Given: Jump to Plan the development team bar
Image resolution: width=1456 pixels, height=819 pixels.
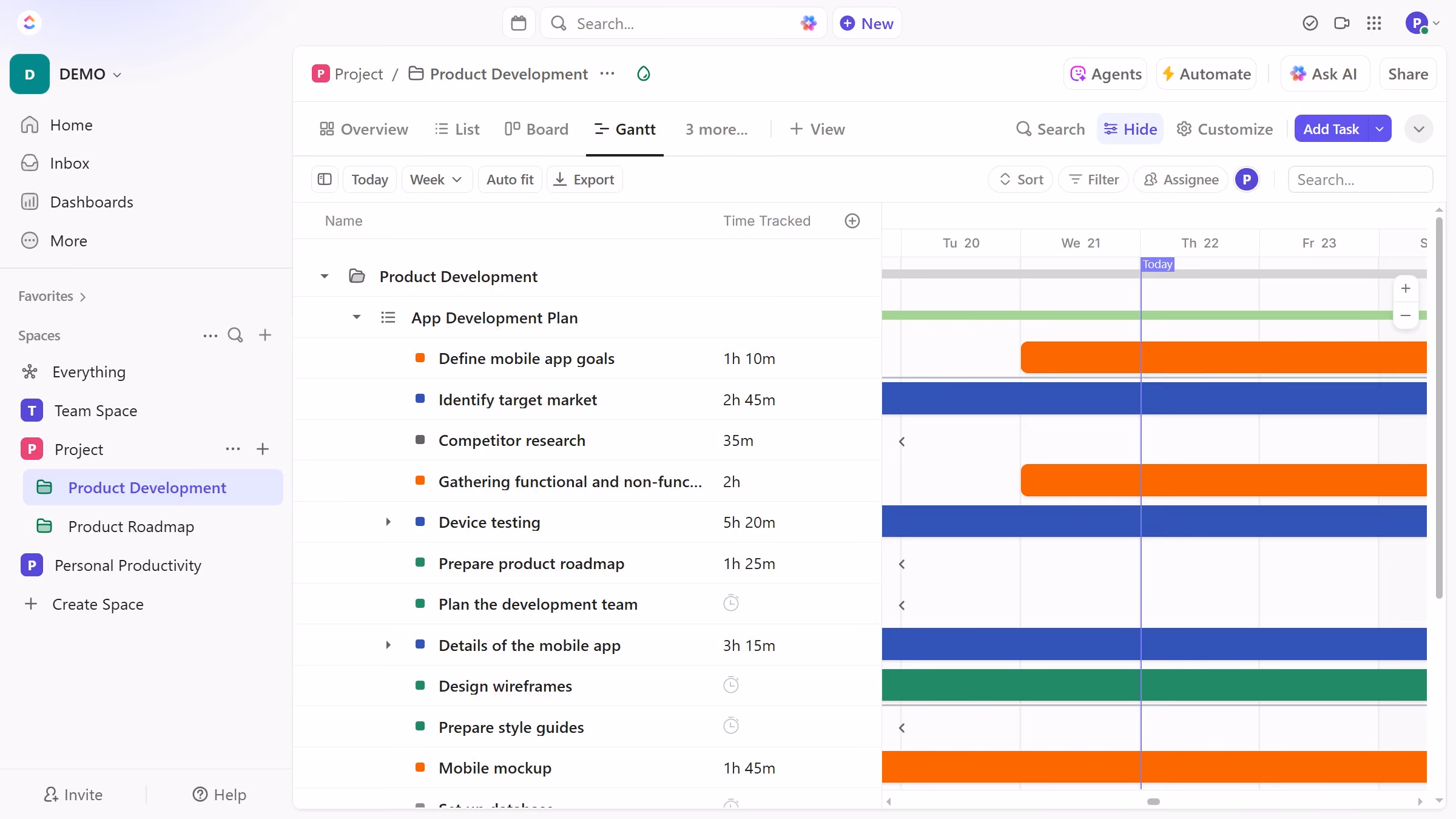Looking at the screenshot, I should pos(902,605).
